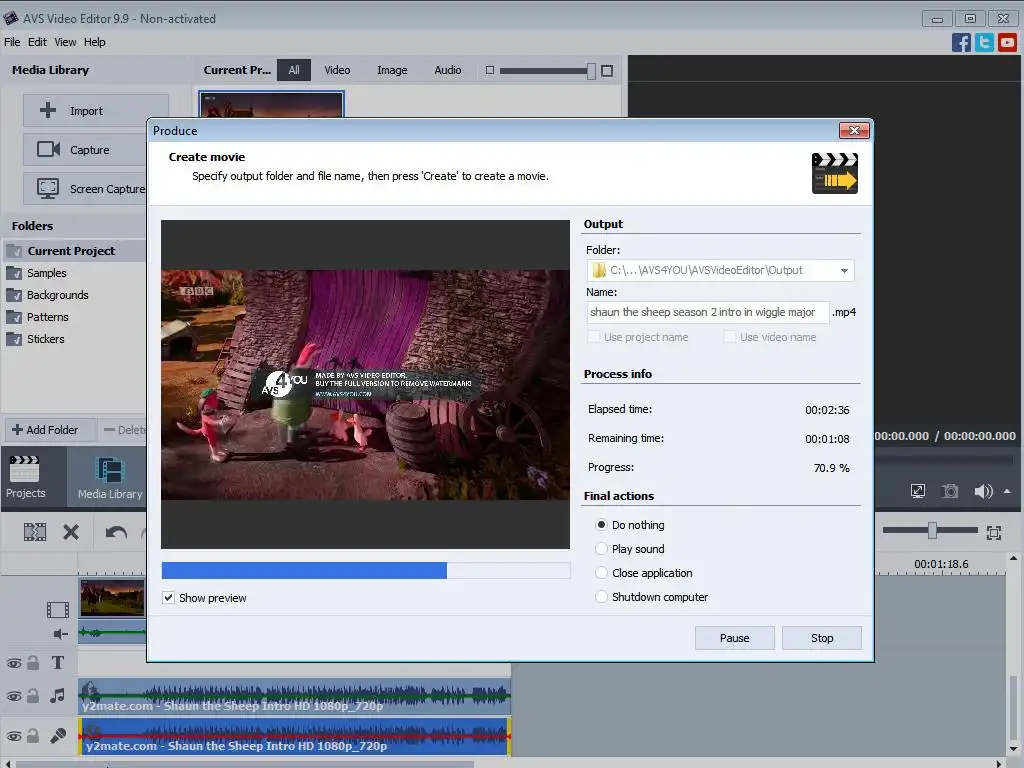Click the small thumbnail size icon
The image size is (1024, 768).
(x=490, y=70)
